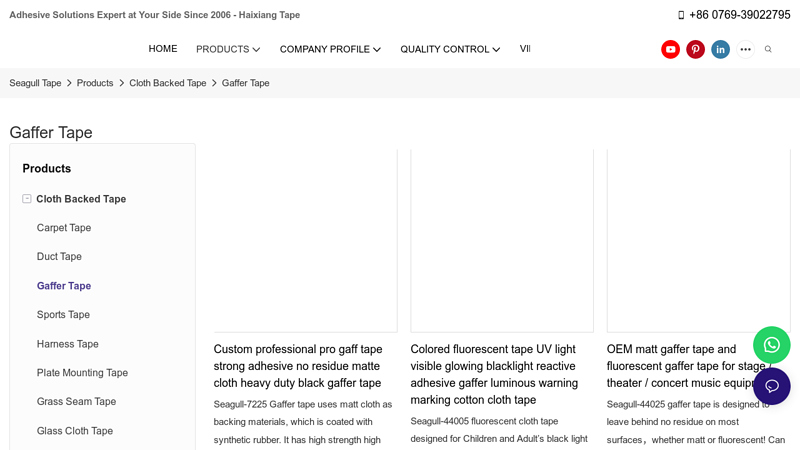The width and height of the screenshot is (800, 450).
Task: Open Products breadcrumb link
Action: point(95,83)
